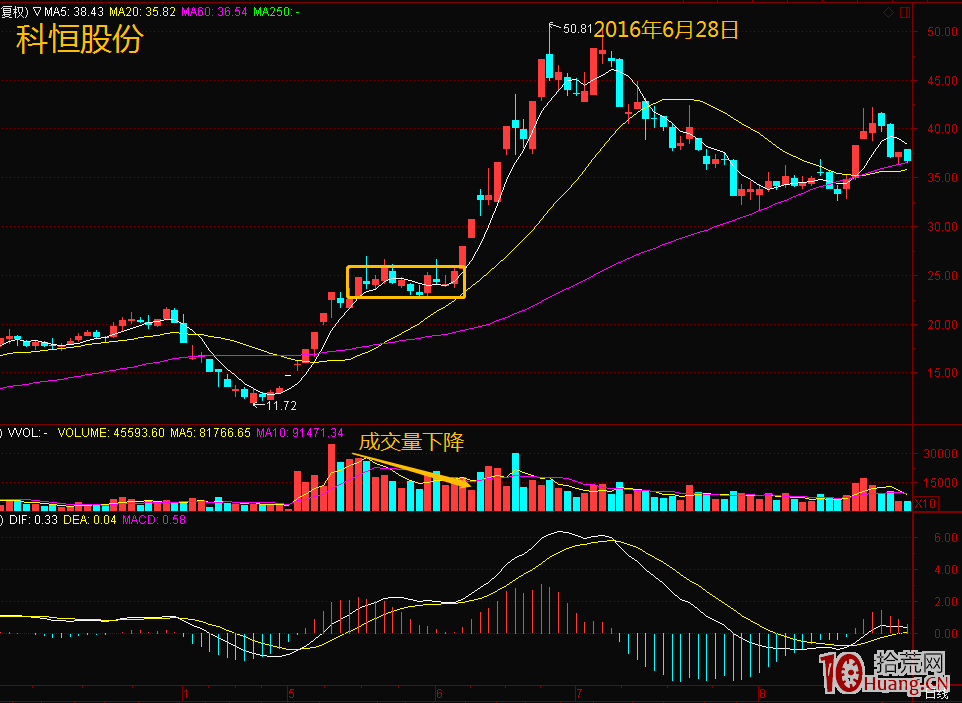Click the 20.00 price axis label
Image resolution: width=962 pixels, height=703 pixels.
click(942, 325)
